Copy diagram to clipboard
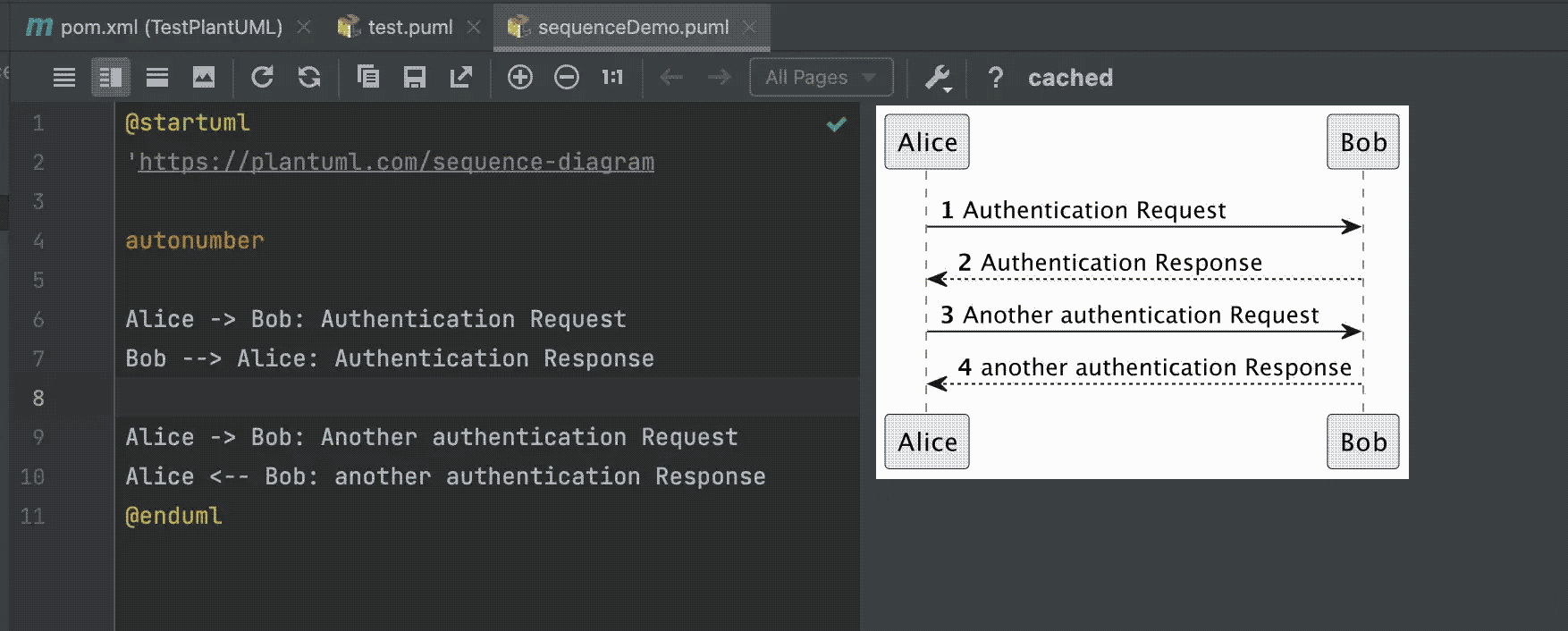 (367, 78)
